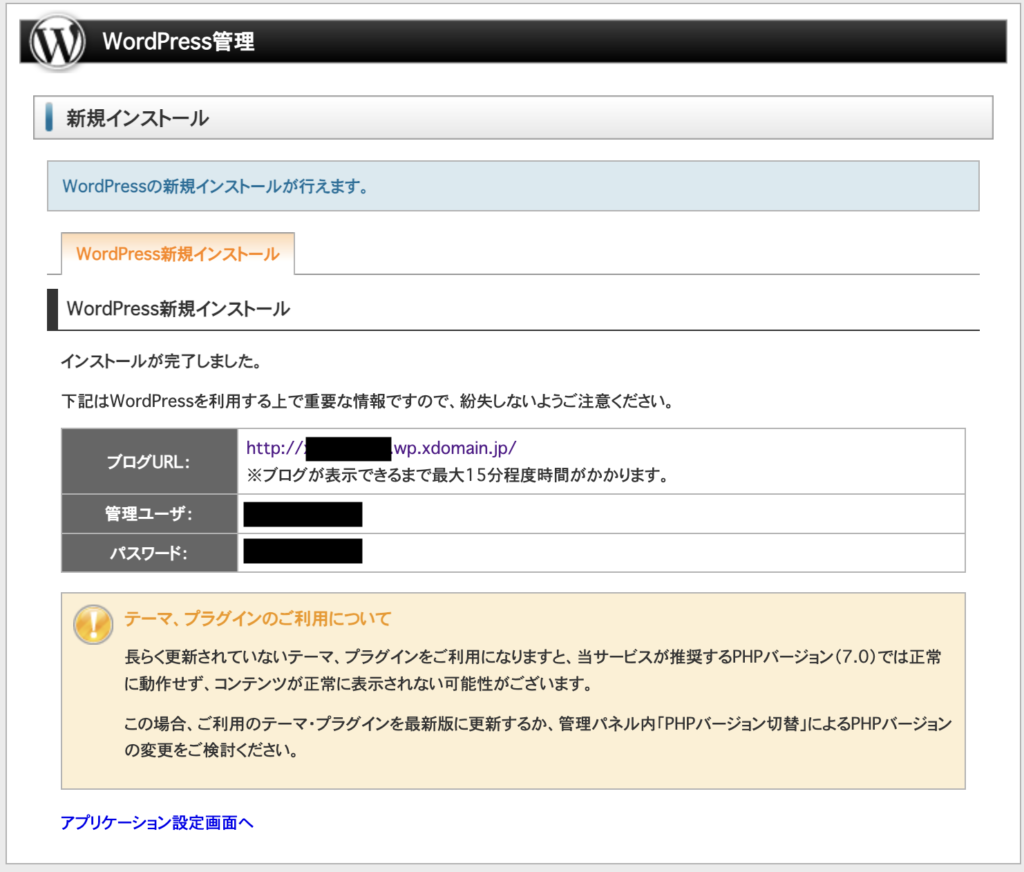Click the redacted パスワード value
Image resolution: width=1024 pixels, height=872 pixels.
coord(302,552)
